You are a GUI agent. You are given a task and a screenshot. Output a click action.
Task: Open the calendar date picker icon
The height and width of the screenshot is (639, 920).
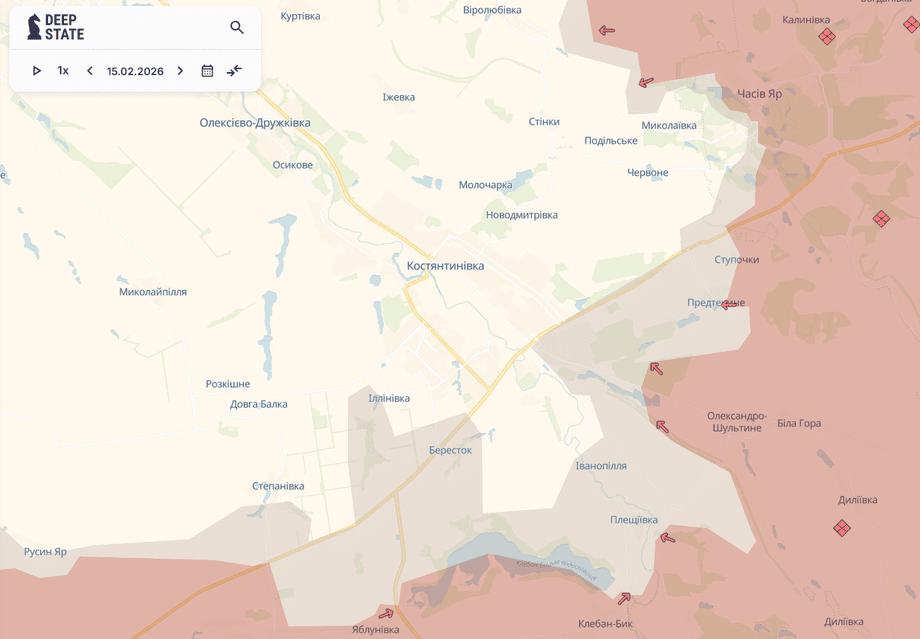coord(207,71)
